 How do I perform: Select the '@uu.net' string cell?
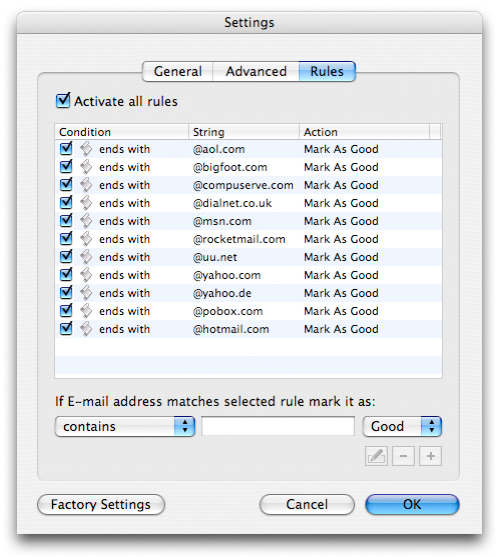point(215,257)
